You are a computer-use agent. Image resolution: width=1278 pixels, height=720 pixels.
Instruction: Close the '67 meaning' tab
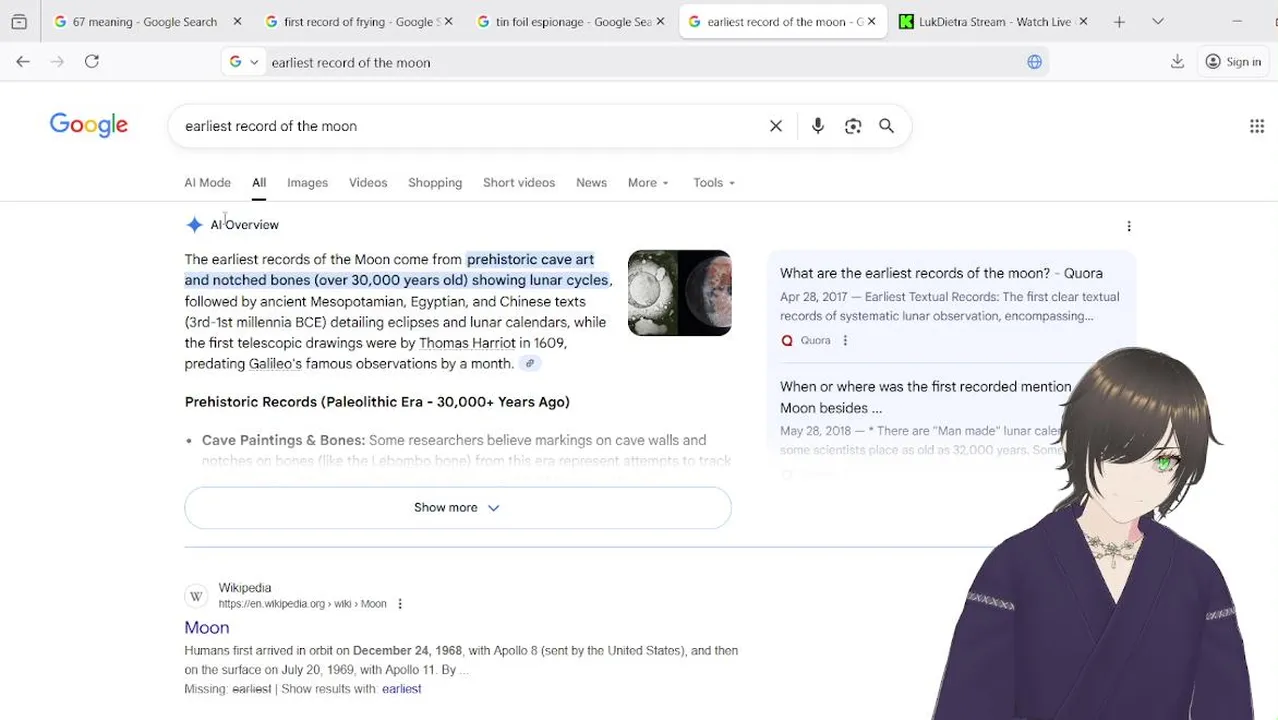pyautogui.click(x=237, y=21)
